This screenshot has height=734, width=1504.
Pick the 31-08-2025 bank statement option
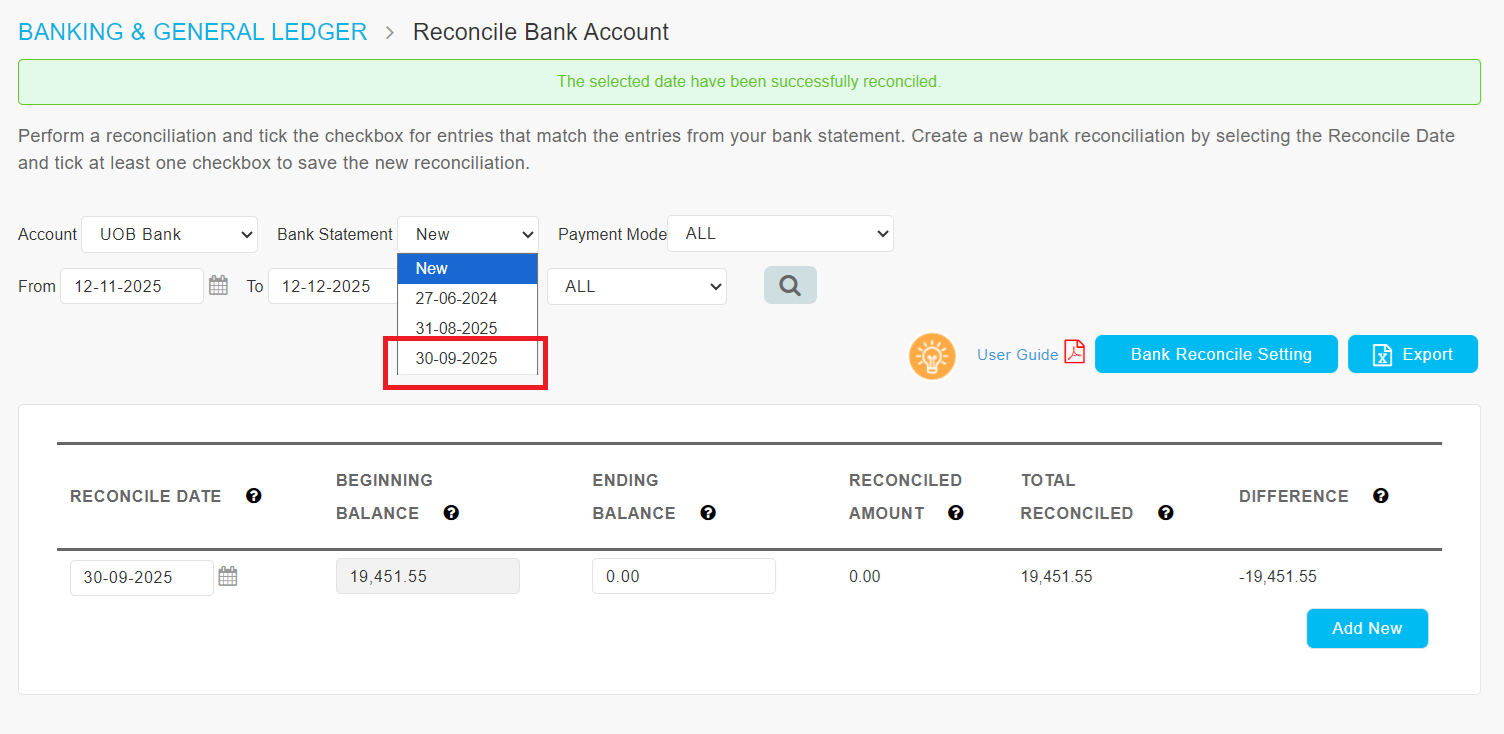tap(457, 328)
